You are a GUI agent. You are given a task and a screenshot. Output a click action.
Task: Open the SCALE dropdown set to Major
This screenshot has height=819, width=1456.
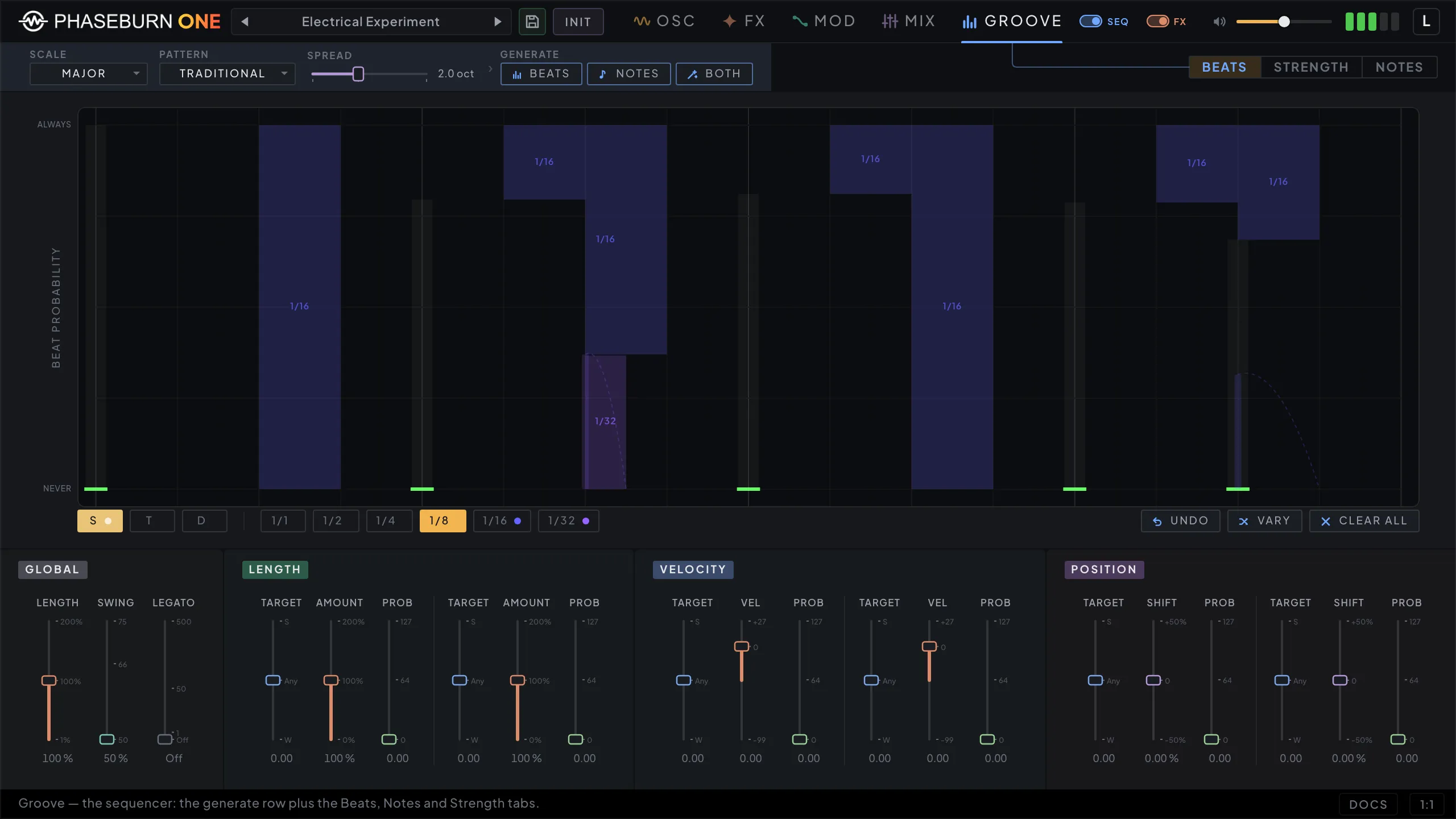[88, 74]
